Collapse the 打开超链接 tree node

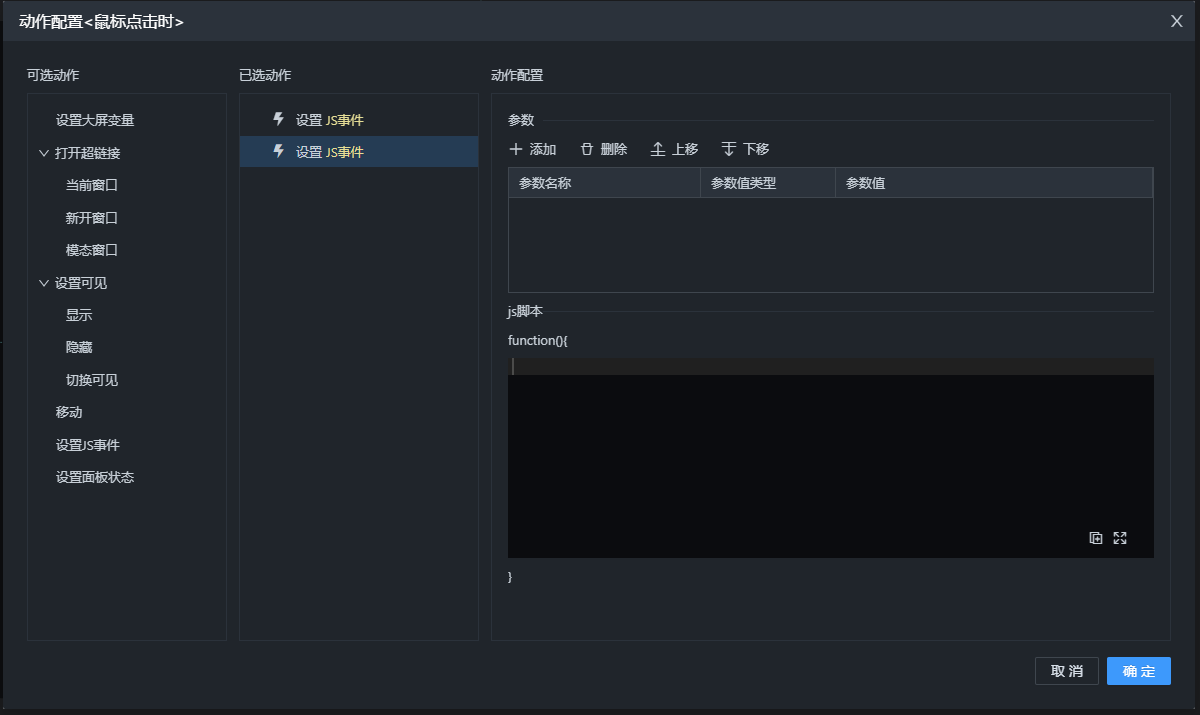click(x=43, y=153)
